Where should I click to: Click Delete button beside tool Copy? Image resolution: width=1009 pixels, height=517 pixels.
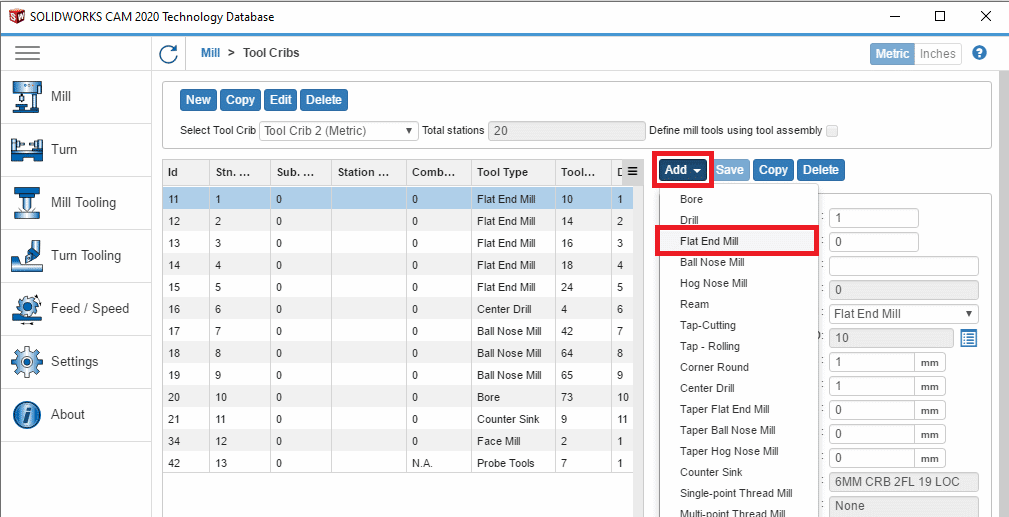tap(820, 170)
